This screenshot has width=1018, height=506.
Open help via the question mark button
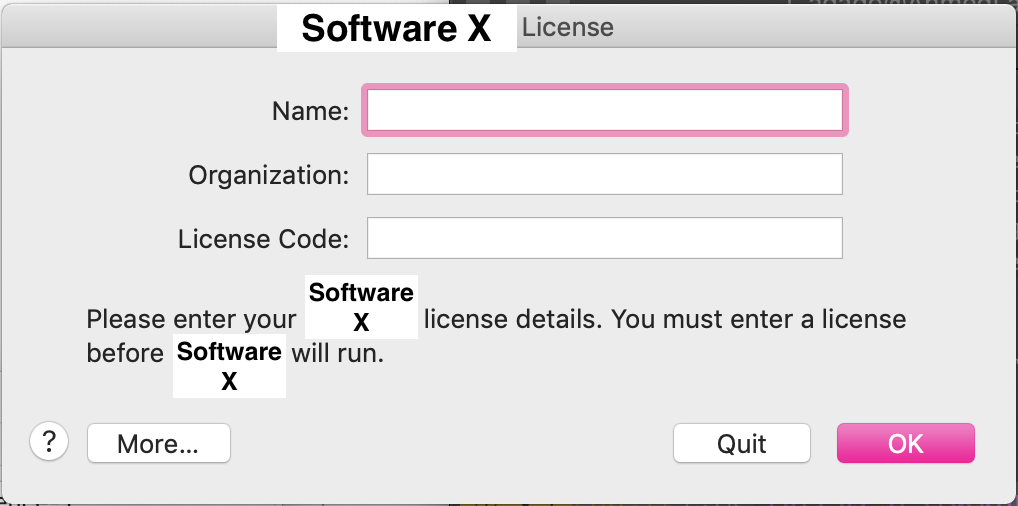click(x=49, y=442)
